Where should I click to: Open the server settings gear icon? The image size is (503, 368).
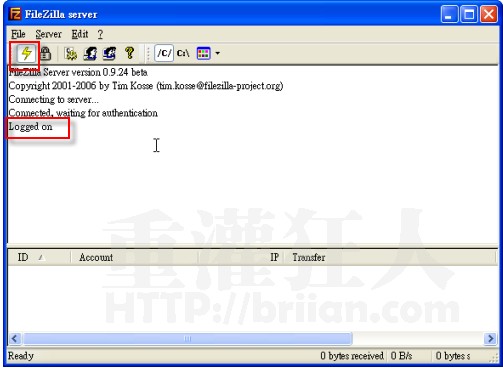71,53
